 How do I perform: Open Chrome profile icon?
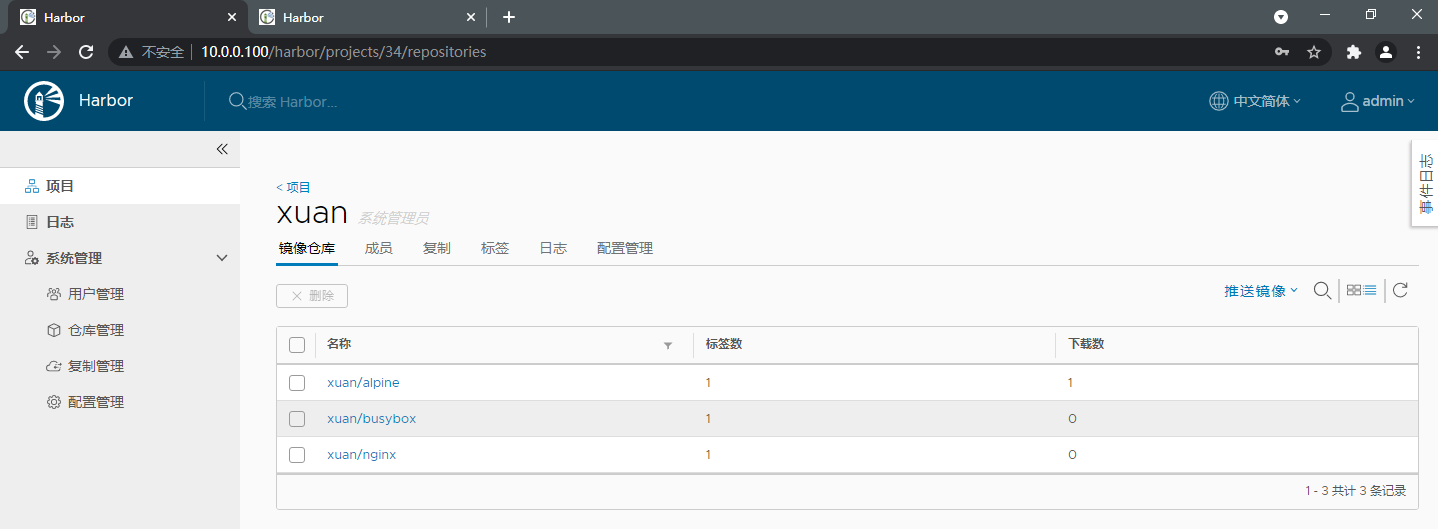pos(1386,52)
